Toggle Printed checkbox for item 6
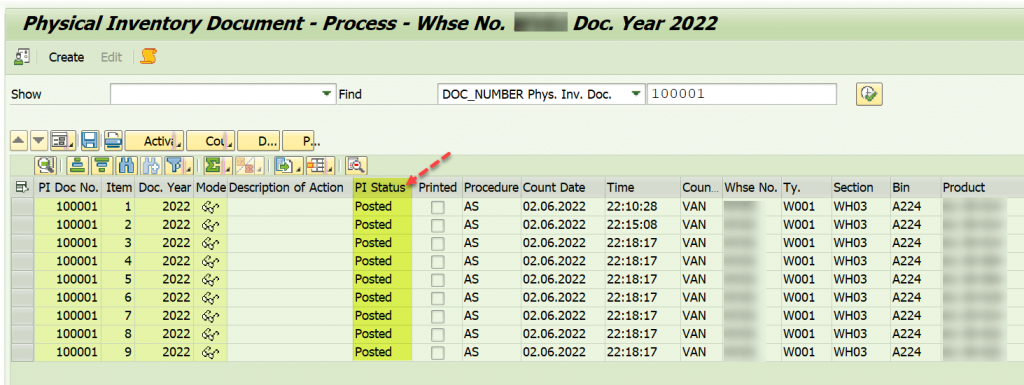1024x385 pixels. [438, 298]
